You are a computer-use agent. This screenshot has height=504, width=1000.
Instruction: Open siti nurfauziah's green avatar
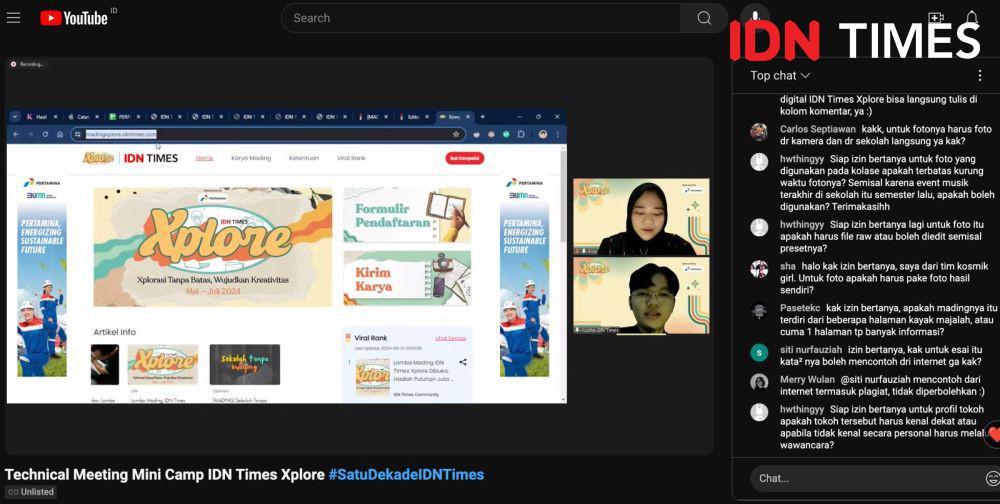point(758,352)
